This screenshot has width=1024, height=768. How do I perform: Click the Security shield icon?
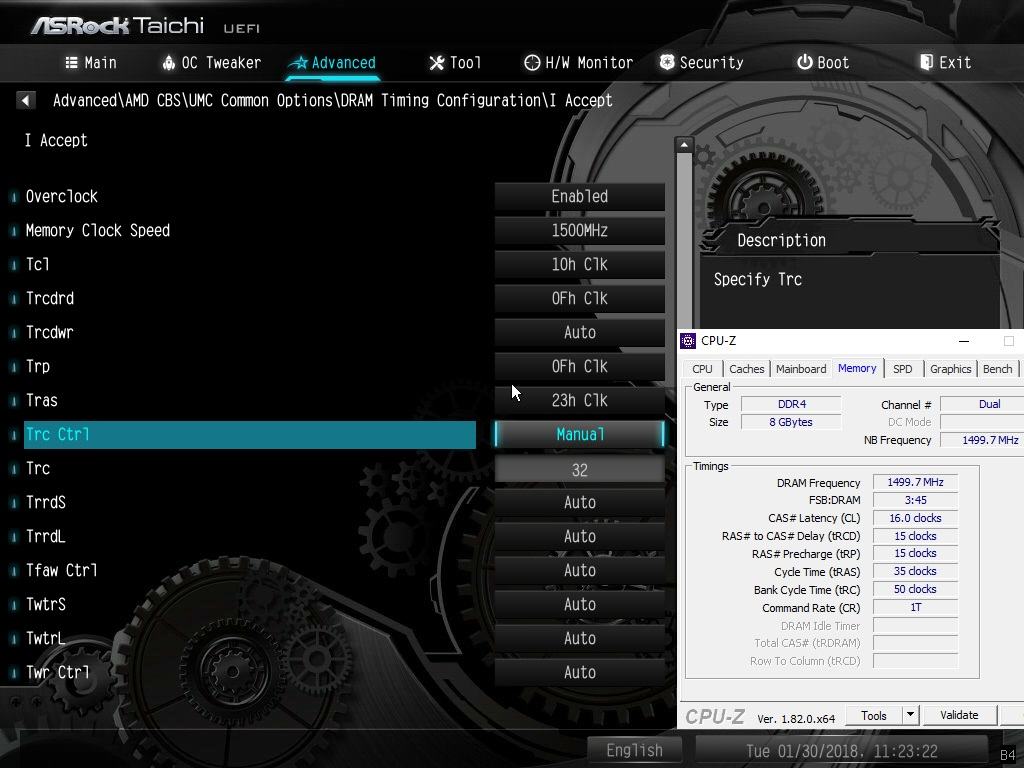[x=667, y=63]
